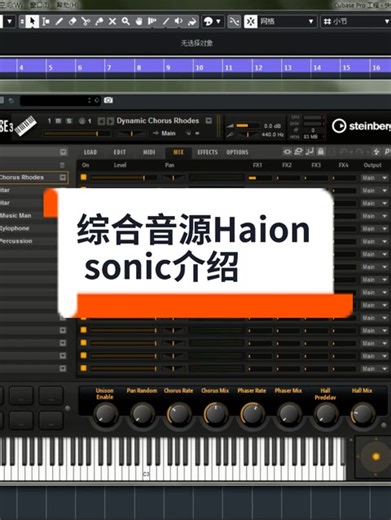Switch to the OPTIONS tab
Viewport: 391px width, 520px height.
[x=237, y=152]
